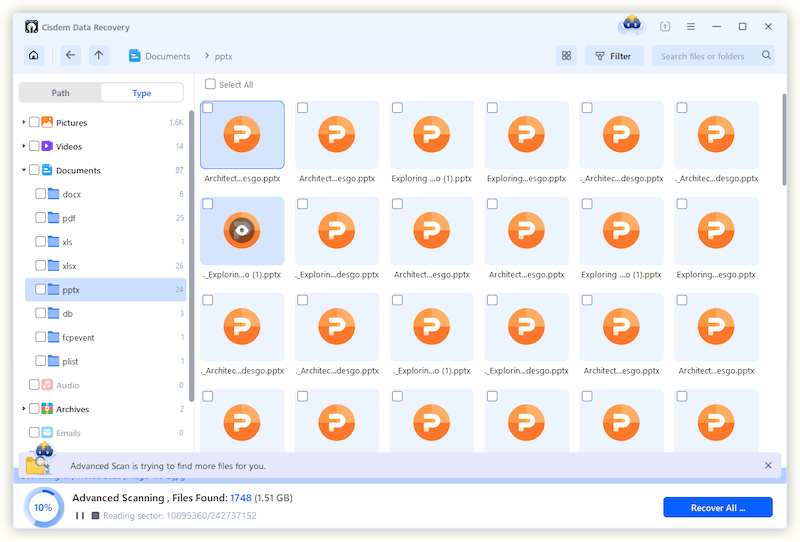Start search with magnifier icon
This screenshot has width=800, height=542.
click(x=766, y=55)
